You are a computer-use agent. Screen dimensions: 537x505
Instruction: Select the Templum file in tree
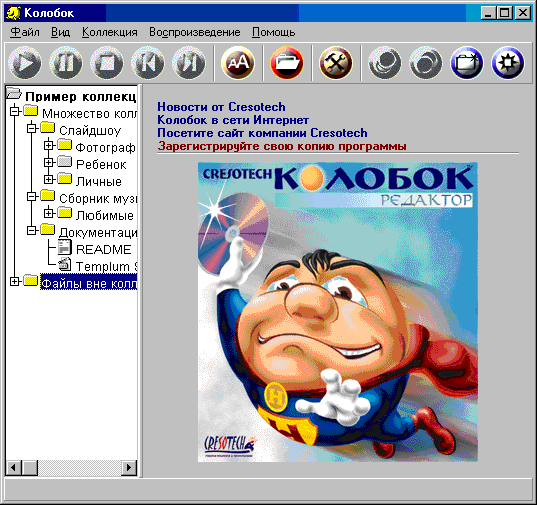(x=106, y=266)
